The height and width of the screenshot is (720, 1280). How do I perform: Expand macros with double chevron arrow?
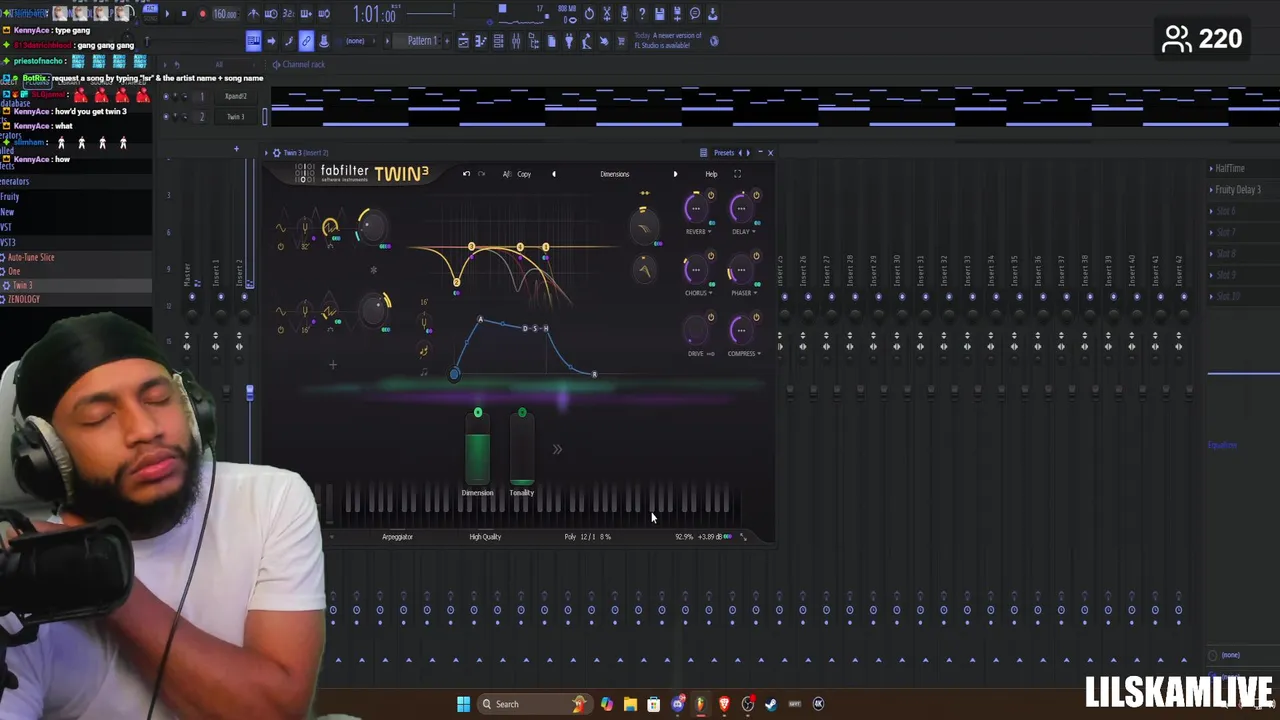[x=557, y=449]
